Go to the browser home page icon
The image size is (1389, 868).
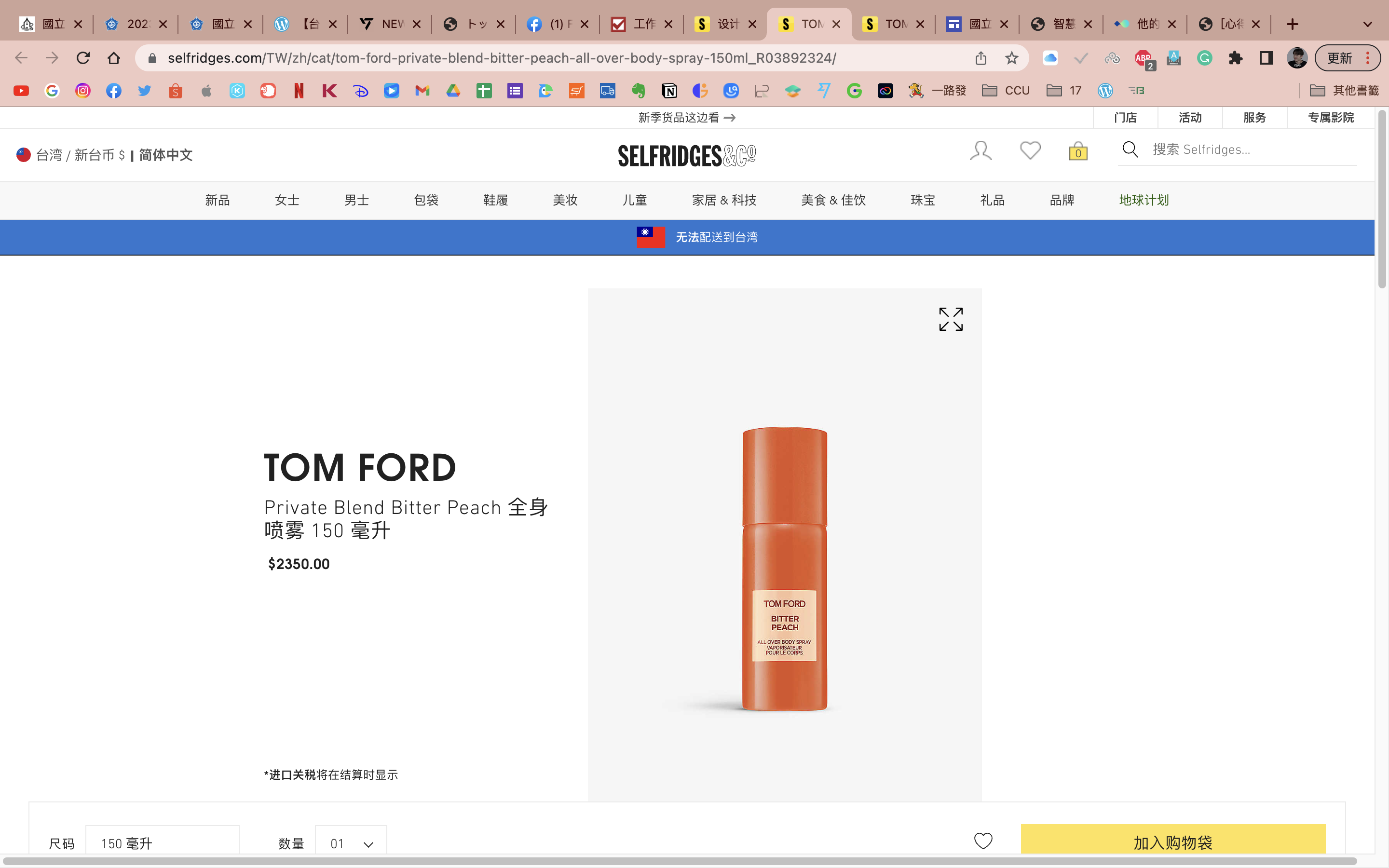point(114,58)
